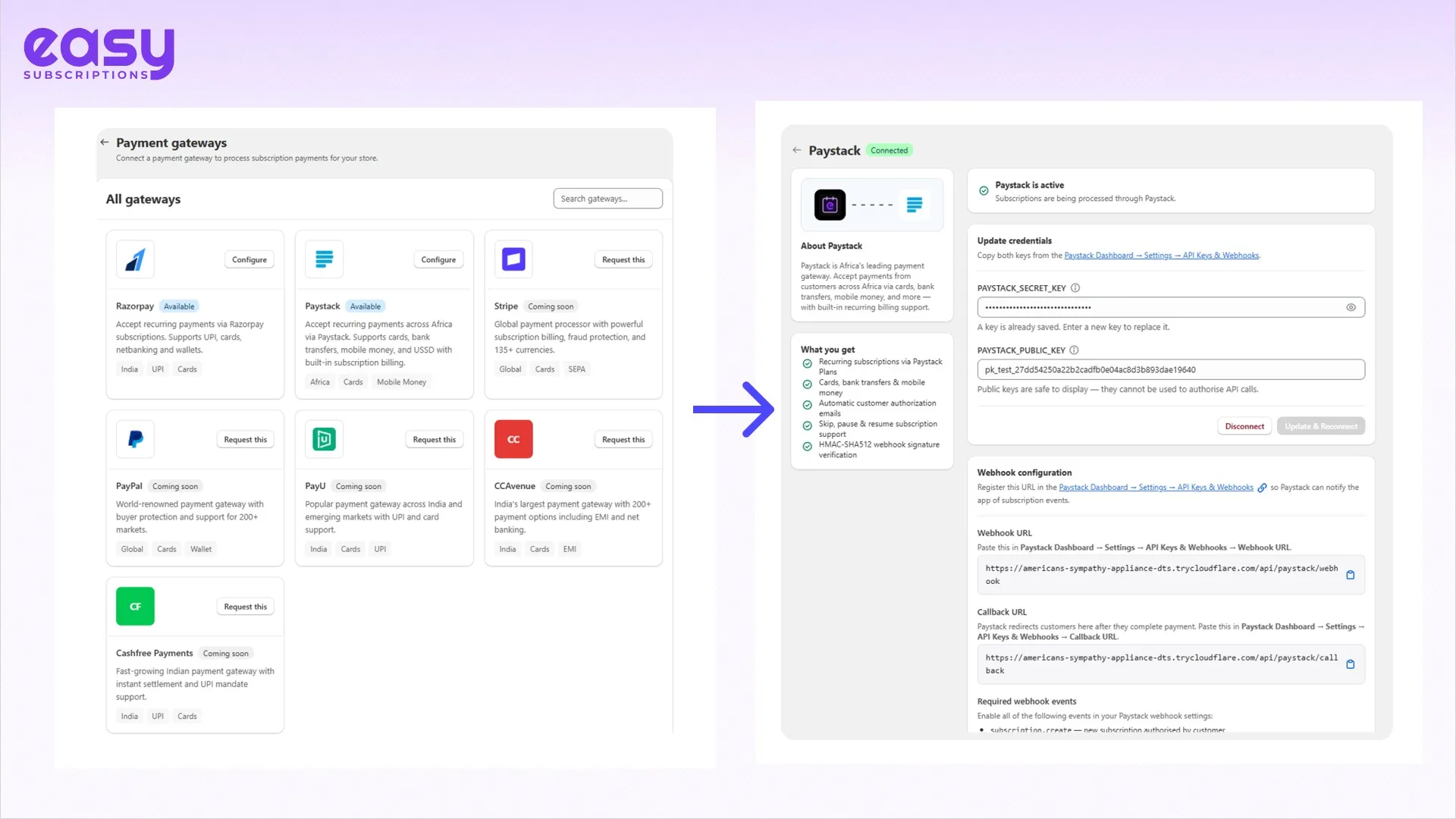This screenshot has width=1456, height=819.
Task: Copy the Callback URL
Action: (x=1350, y=664)
